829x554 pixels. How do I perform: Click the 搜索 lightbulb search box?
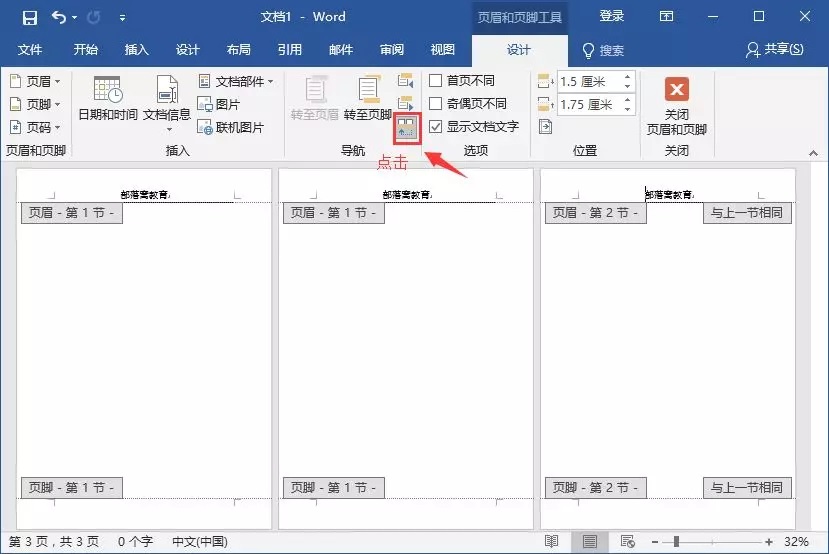tap(603, 50)
